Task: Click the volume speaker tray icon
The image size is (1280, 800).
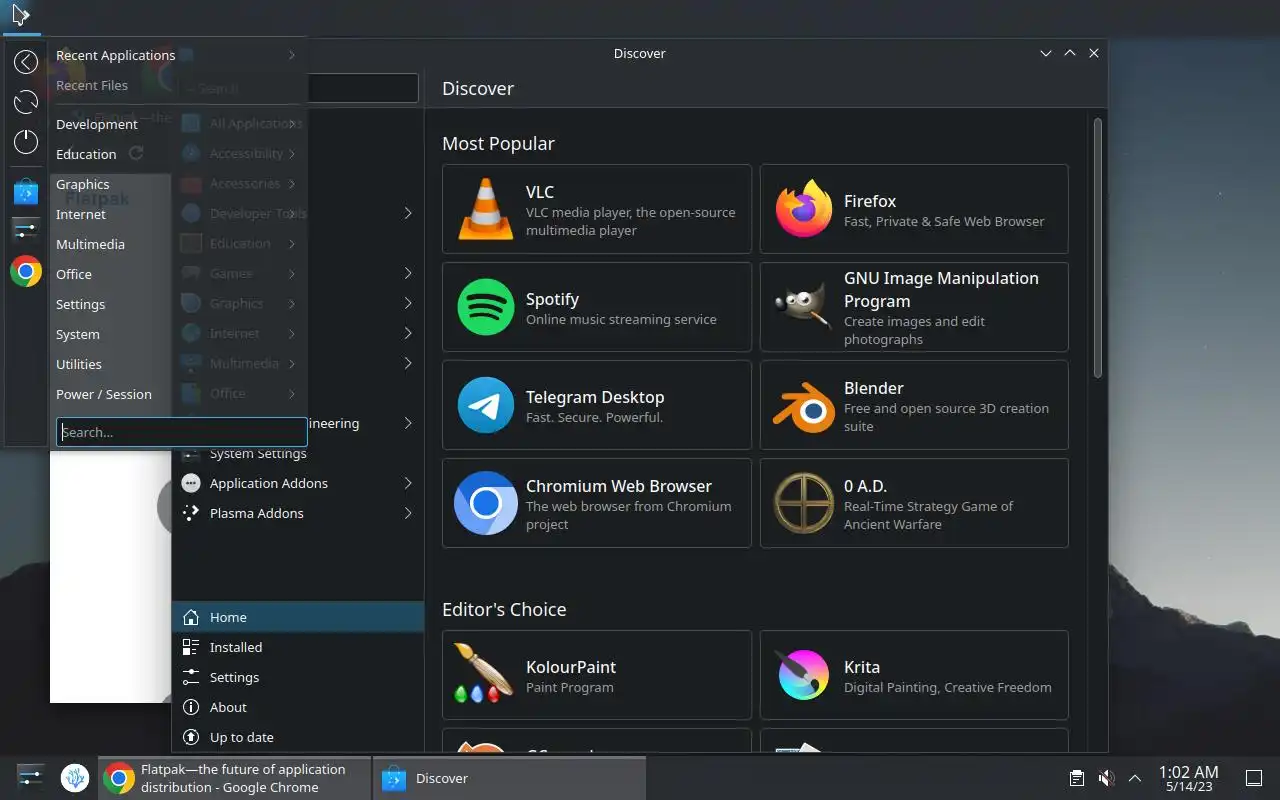Action: (x=1106, y=778)
